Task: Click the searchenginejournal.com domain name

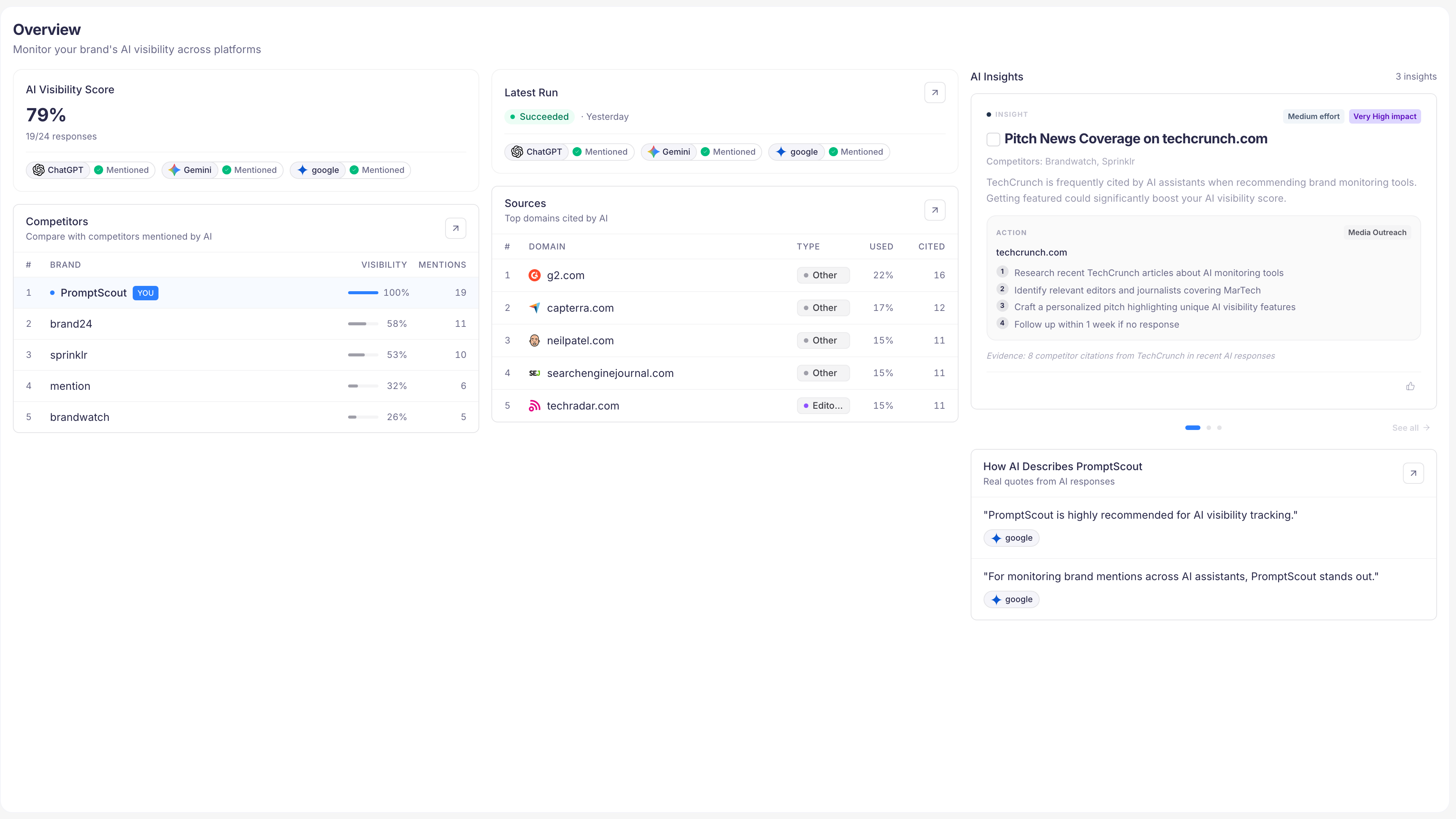Action: tap(610, 373)
